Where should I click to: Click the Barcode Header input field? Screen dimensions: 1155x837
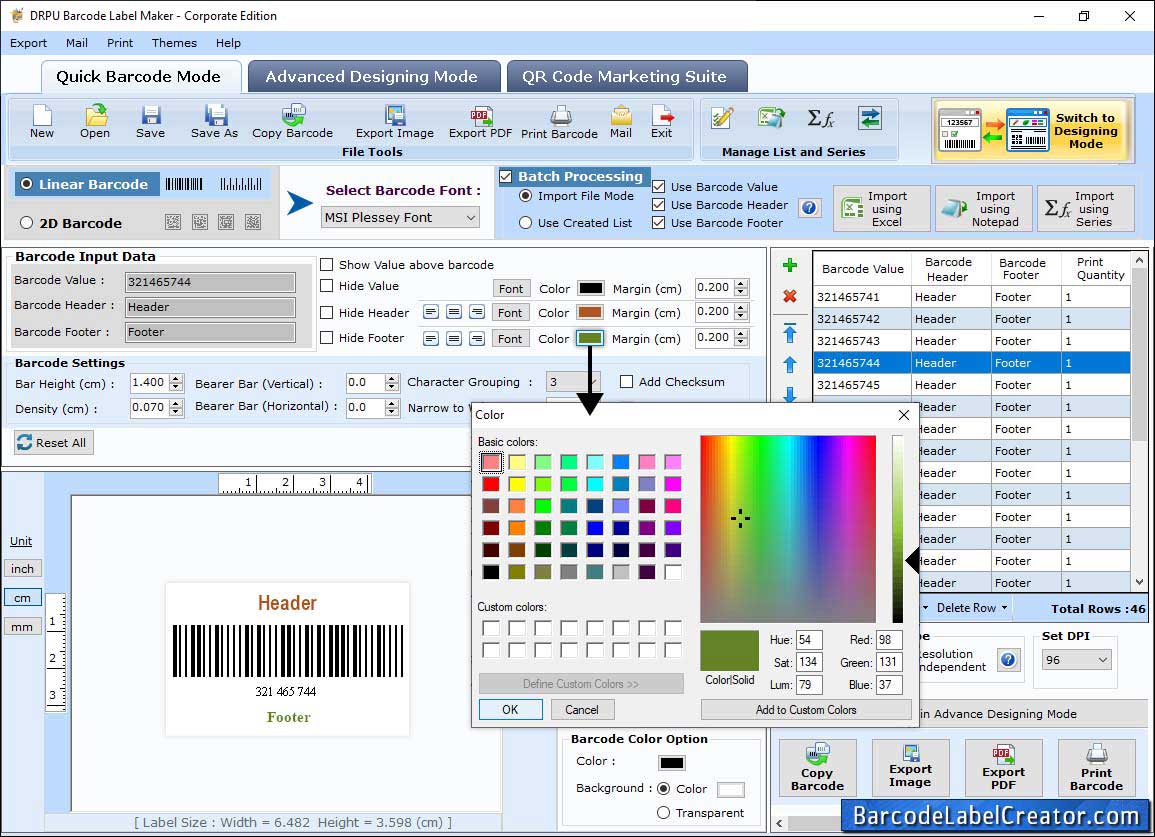tap(211, 307)
